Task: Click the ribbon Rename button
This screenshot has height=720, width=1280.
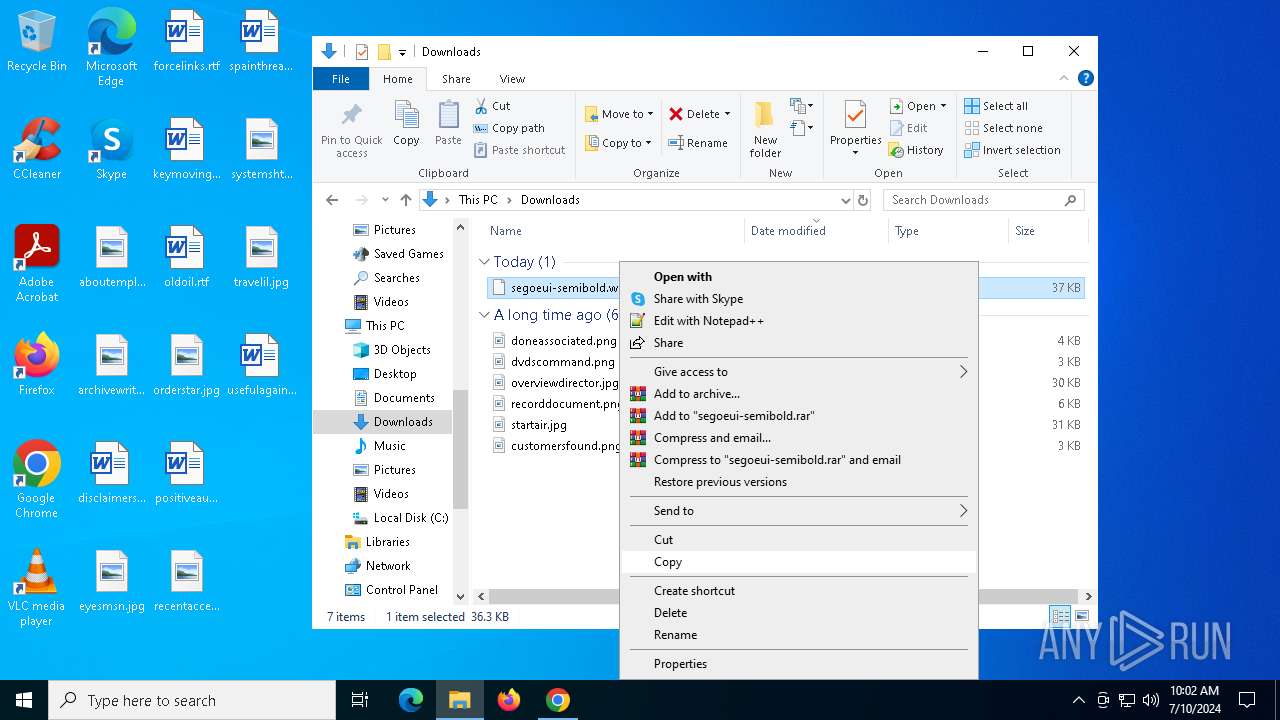Action: (x=698, y=143)
